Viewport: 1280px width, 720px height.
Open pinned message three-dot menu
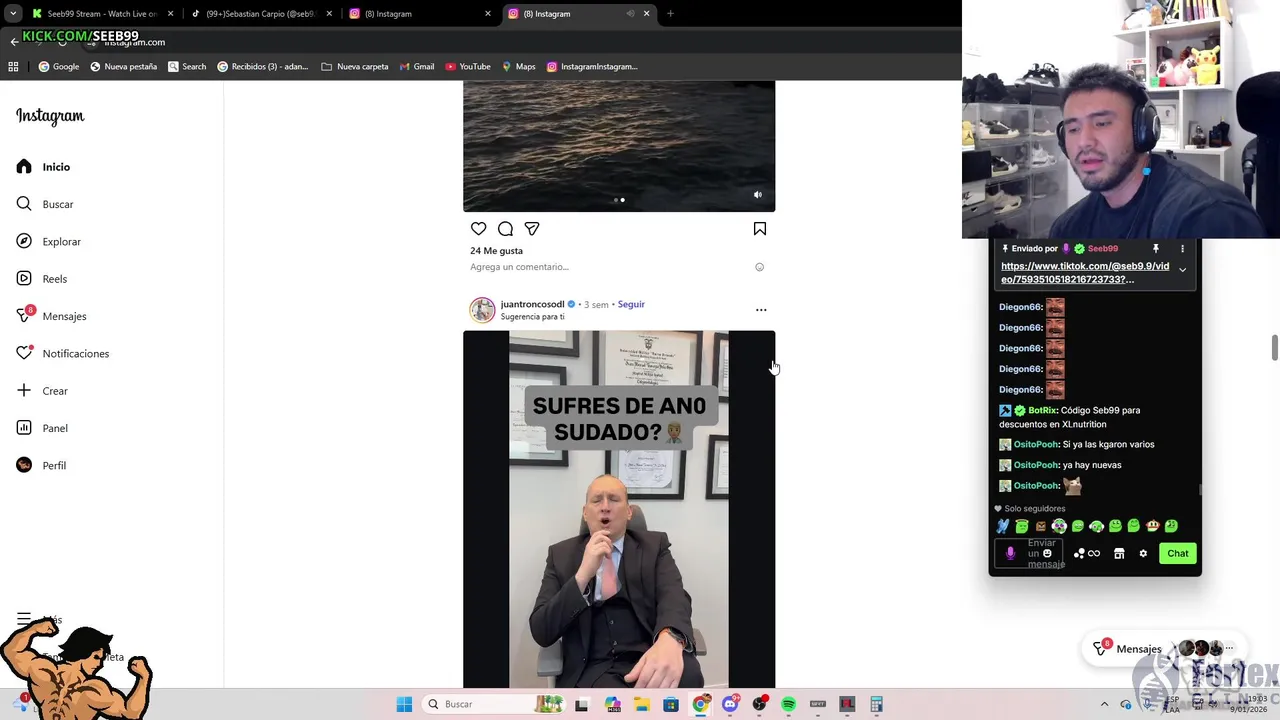coord(1182,248)
